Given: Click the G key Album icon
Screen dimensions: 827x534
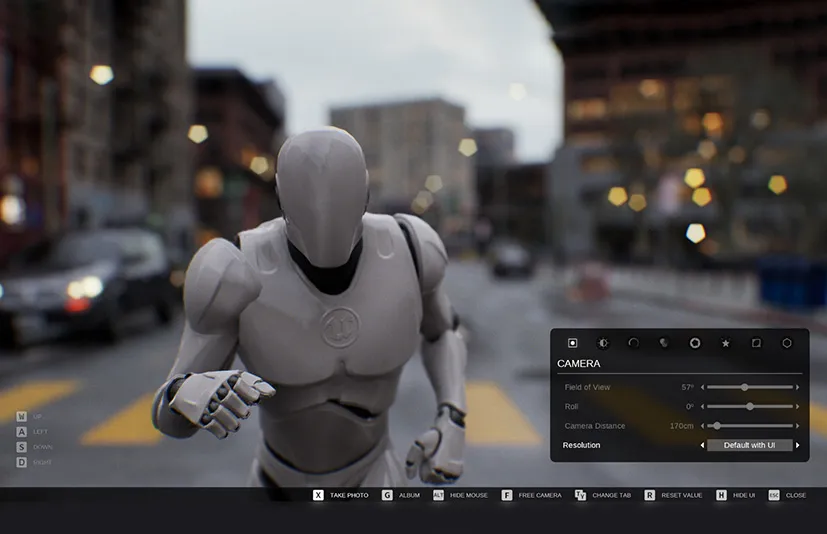Looking at the screenshot, I should point(387,495).
